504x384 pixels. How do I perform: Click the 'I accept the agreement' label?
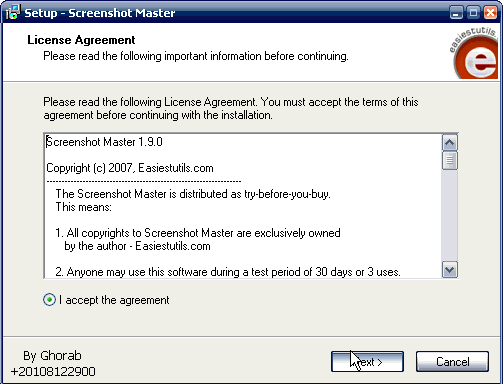[114, 300]
